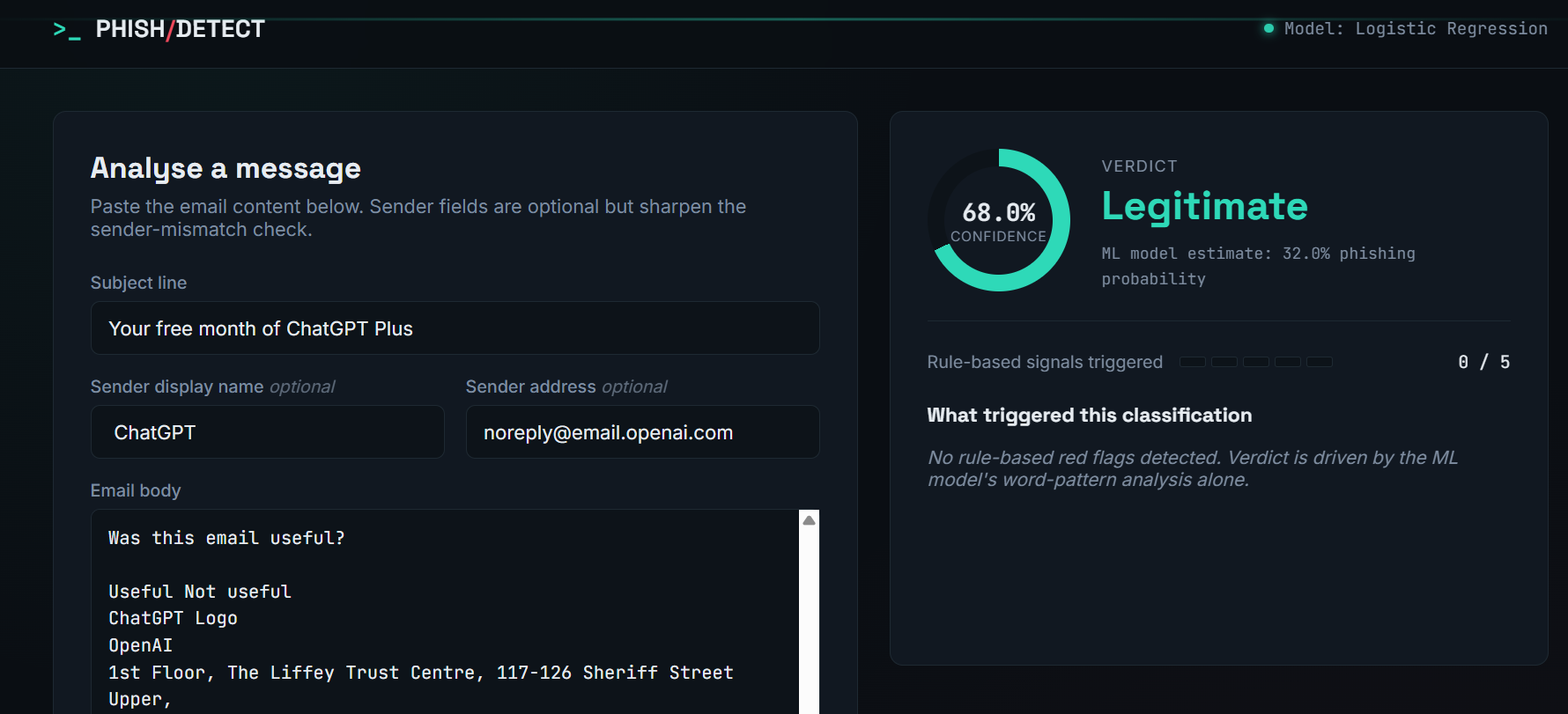Edit the Sender address field

(642, 432)
